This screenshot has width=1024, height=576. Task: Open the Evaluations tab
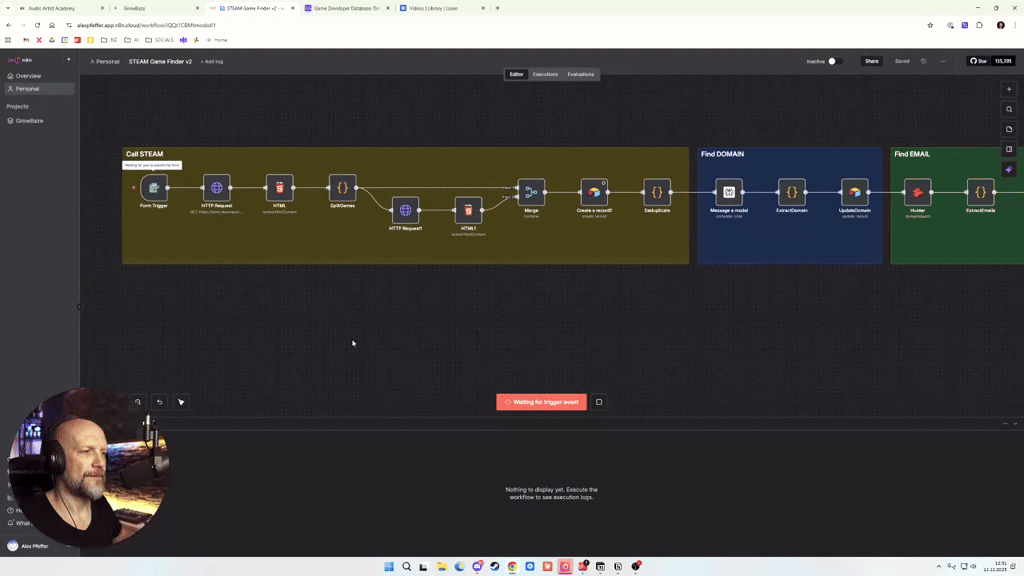(580, 74)
